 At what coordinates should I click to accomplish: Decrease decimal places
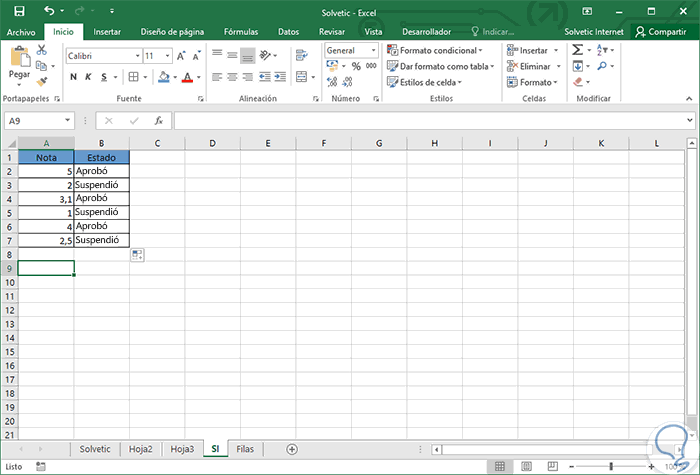click(347, 82)
